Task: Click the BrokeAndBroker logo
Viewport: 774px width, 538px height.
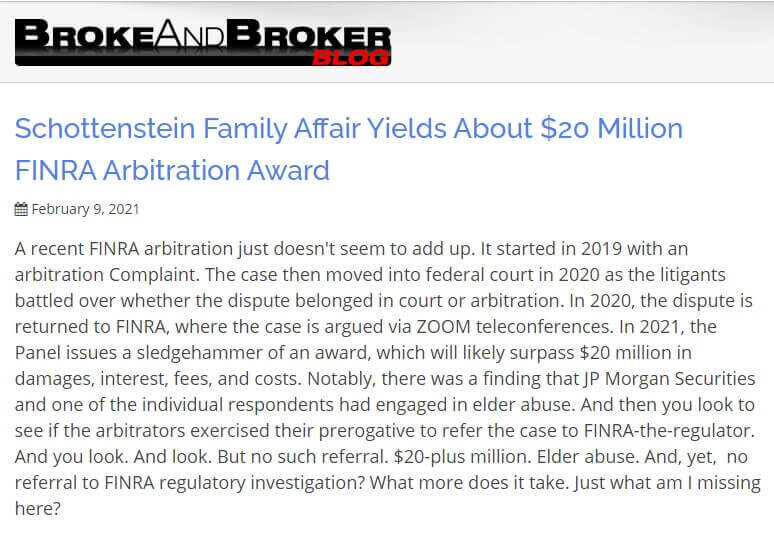Action: [203, 42]
